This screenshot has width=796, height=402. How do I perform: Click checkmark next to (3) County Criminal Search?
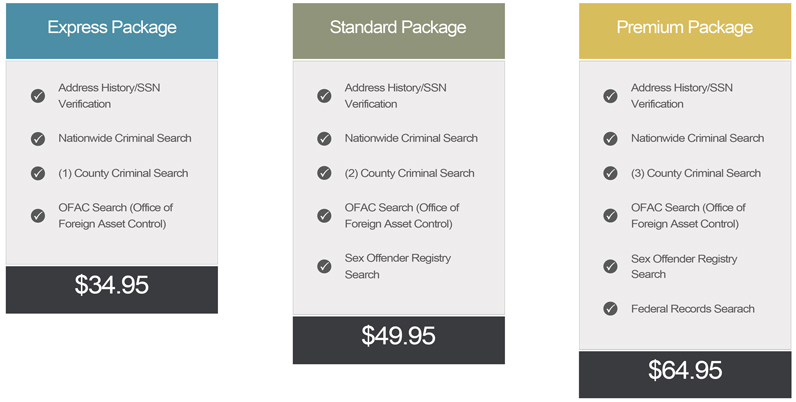click(610, 173)
